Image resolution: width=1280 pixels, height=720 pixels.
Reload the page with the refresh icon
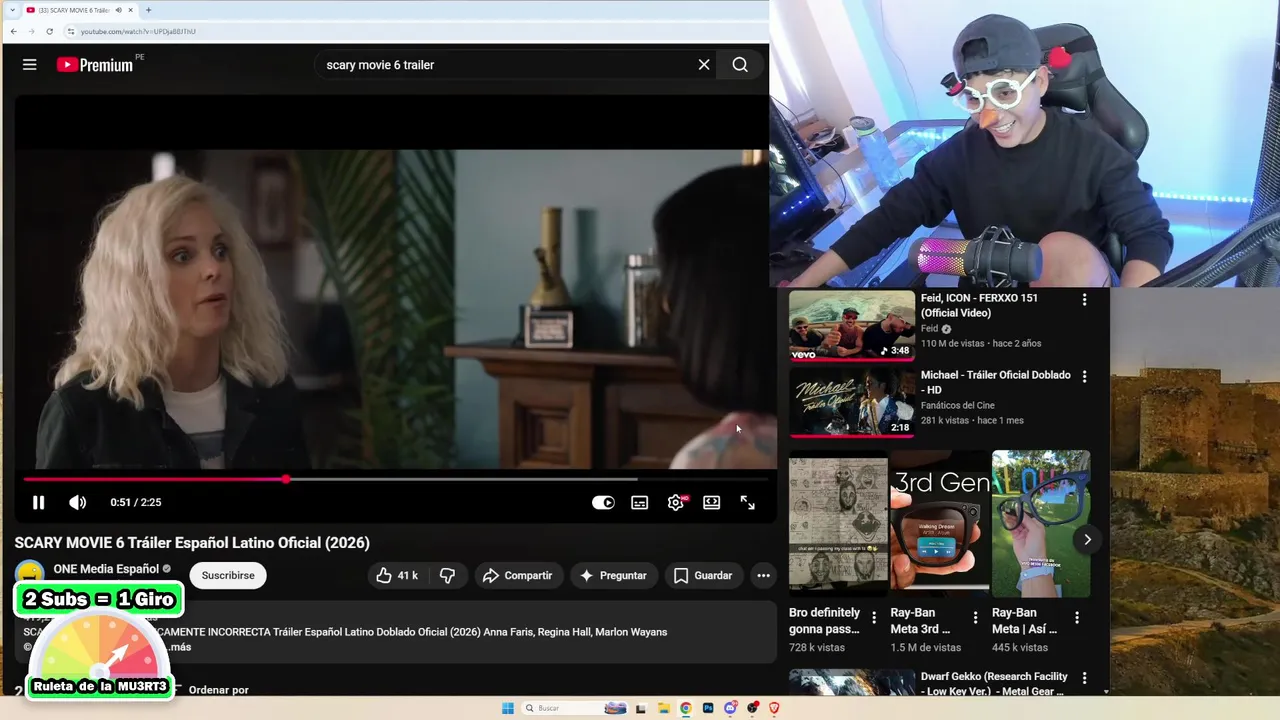click(49, 31)
